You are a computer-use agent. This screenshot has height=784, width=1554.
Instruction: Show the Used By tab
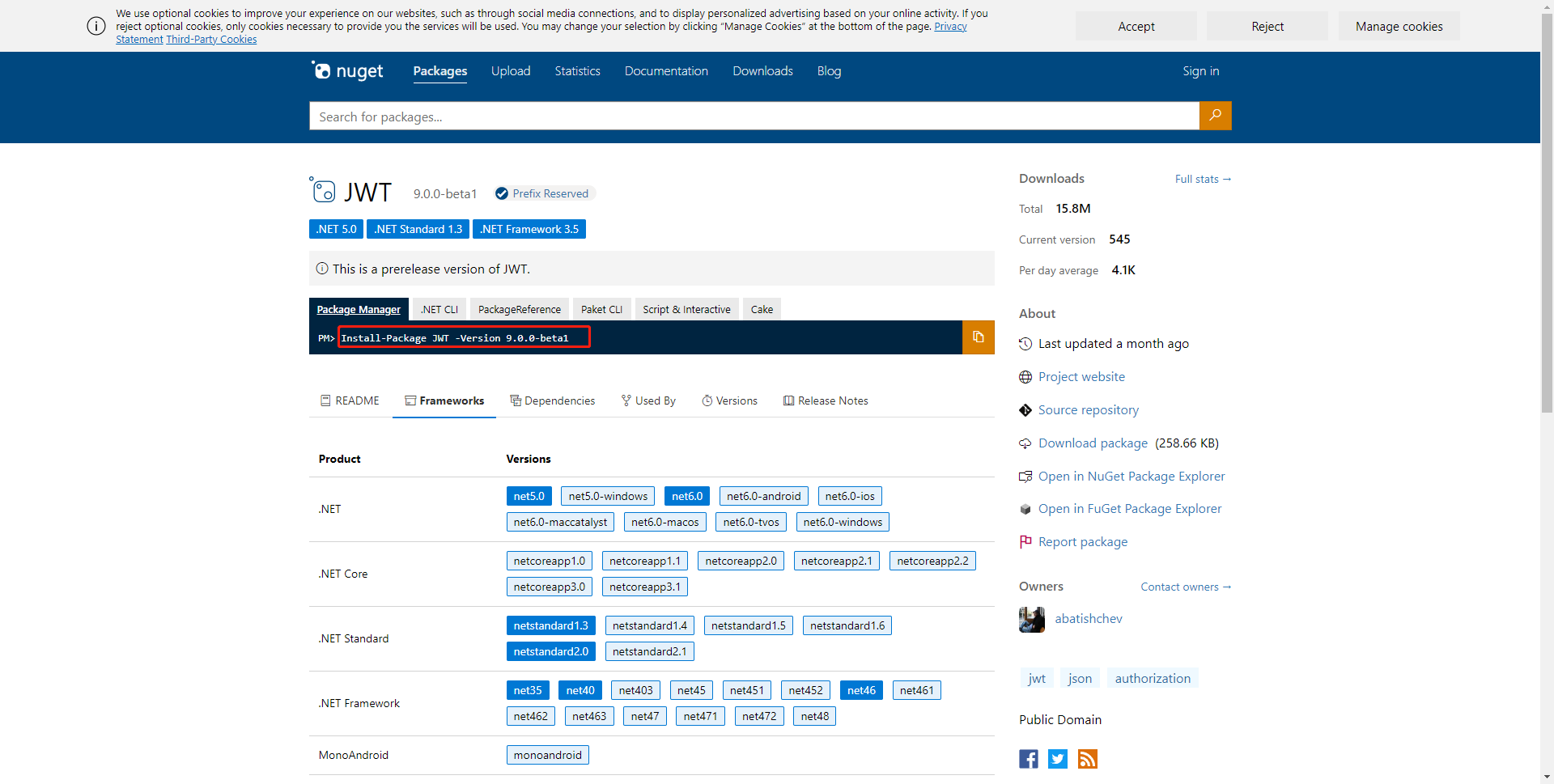coord(648,400)
